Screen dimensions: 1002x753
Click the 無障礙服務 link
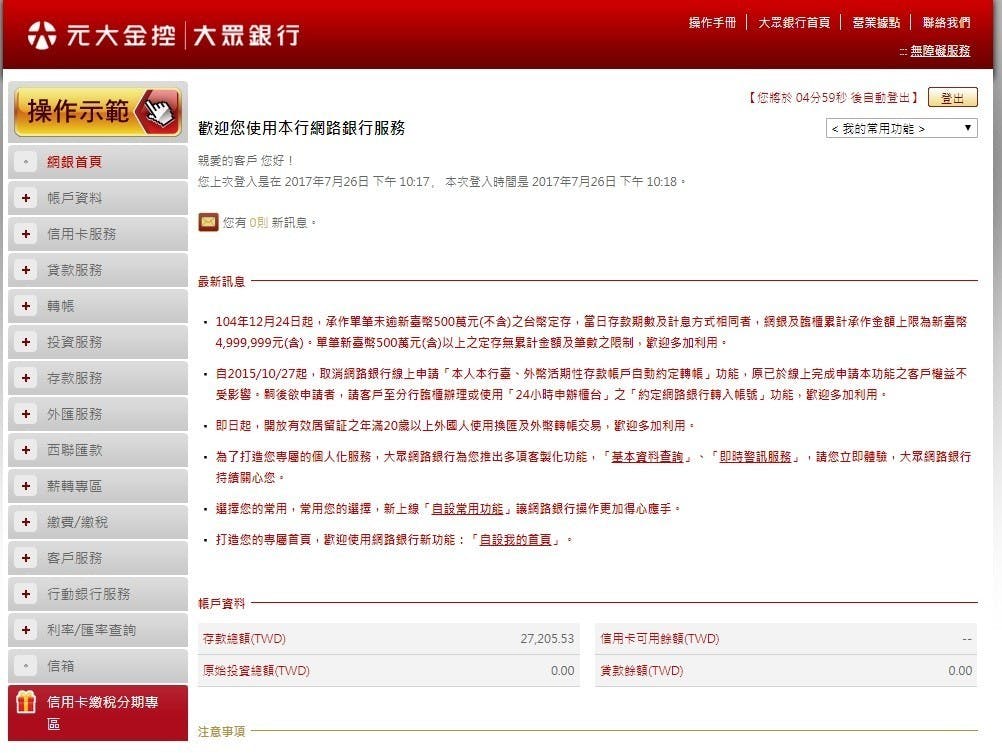click(940, 50)
